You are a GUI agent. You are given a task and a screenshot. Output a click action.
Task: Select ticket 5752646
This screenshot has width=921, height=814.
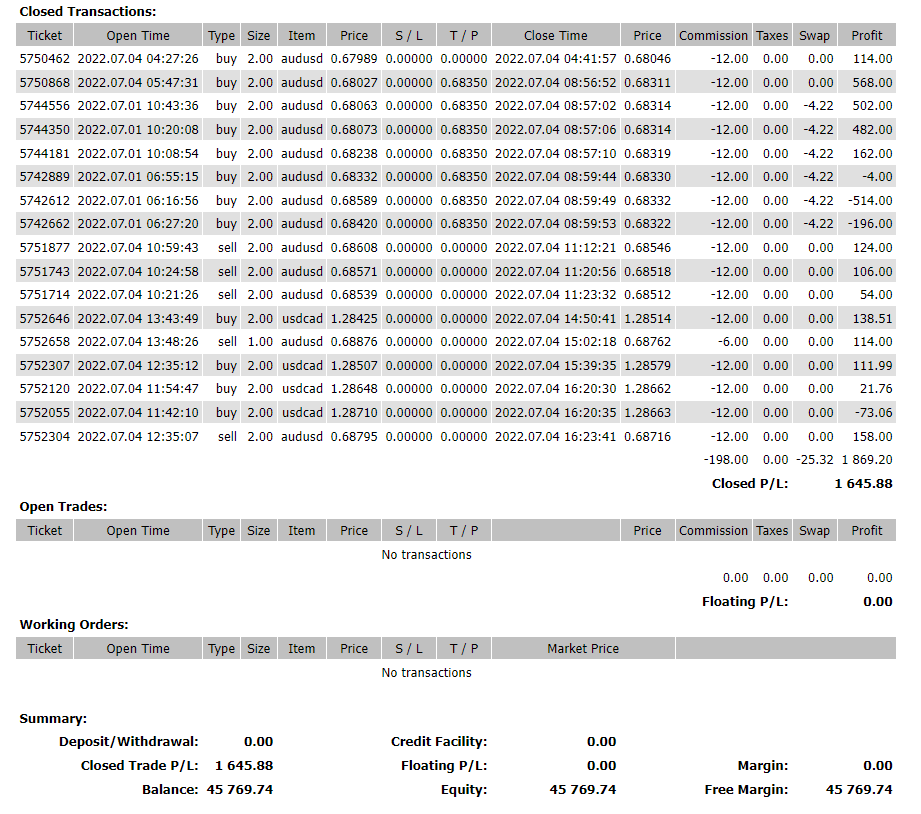coord(45,319)
